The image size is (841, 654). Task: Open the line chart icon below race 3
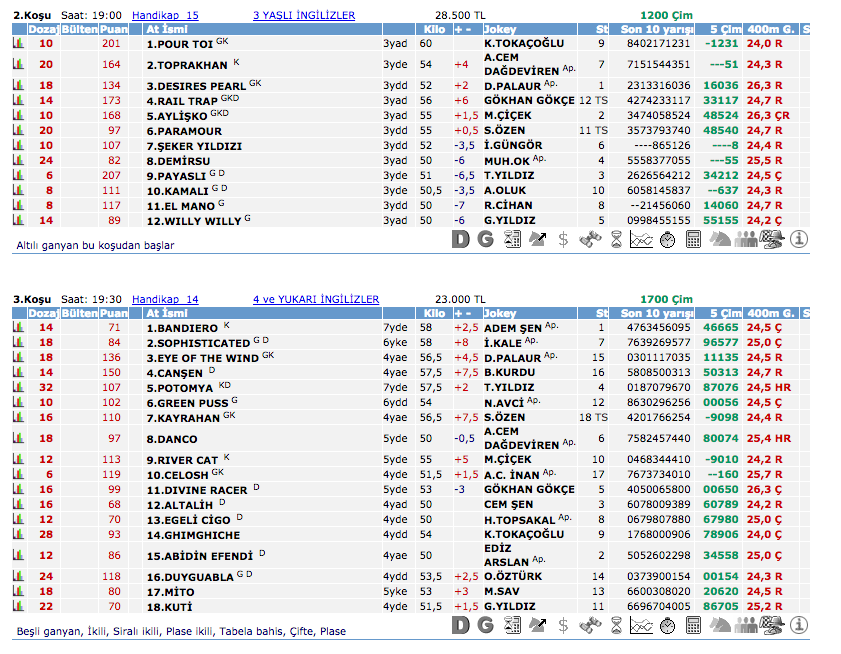[642, 626]
